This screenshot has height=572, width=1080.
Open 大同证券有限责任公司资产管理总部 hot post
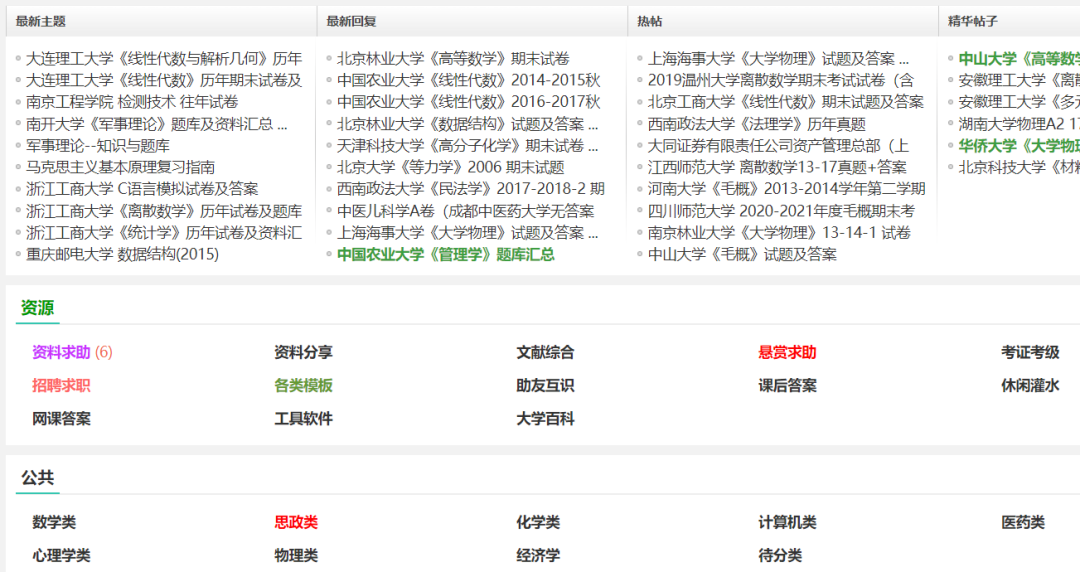(778, 145)
